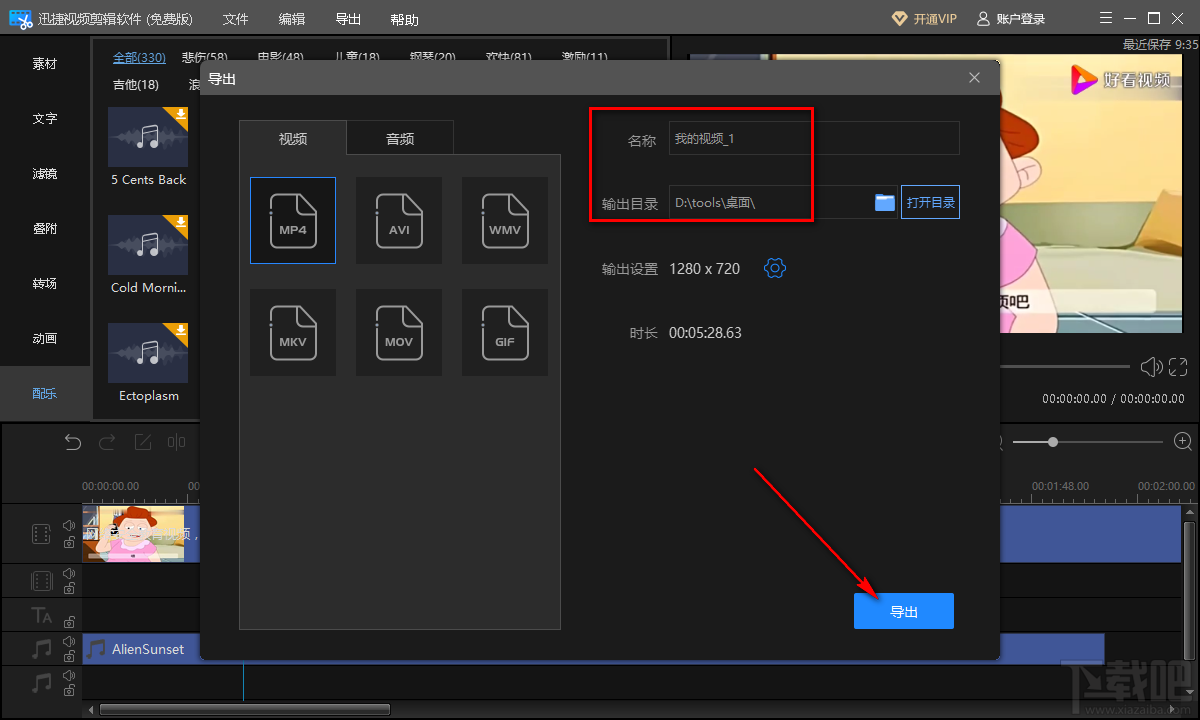Click the blue 导出 button
This screenshot has height=720, width=1200.
pyautogui.click(x=903, y=611)
